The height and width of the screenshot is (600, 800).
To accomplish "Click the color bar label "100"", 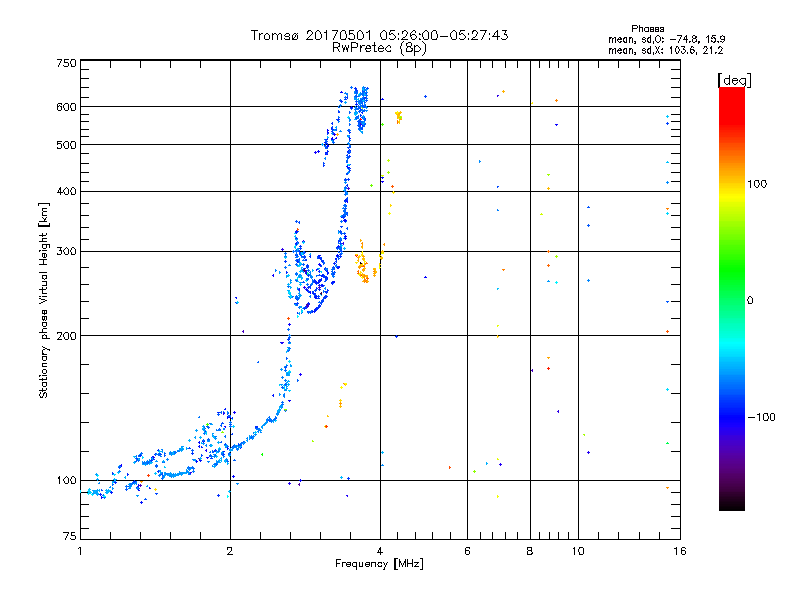I will (757, 184).
